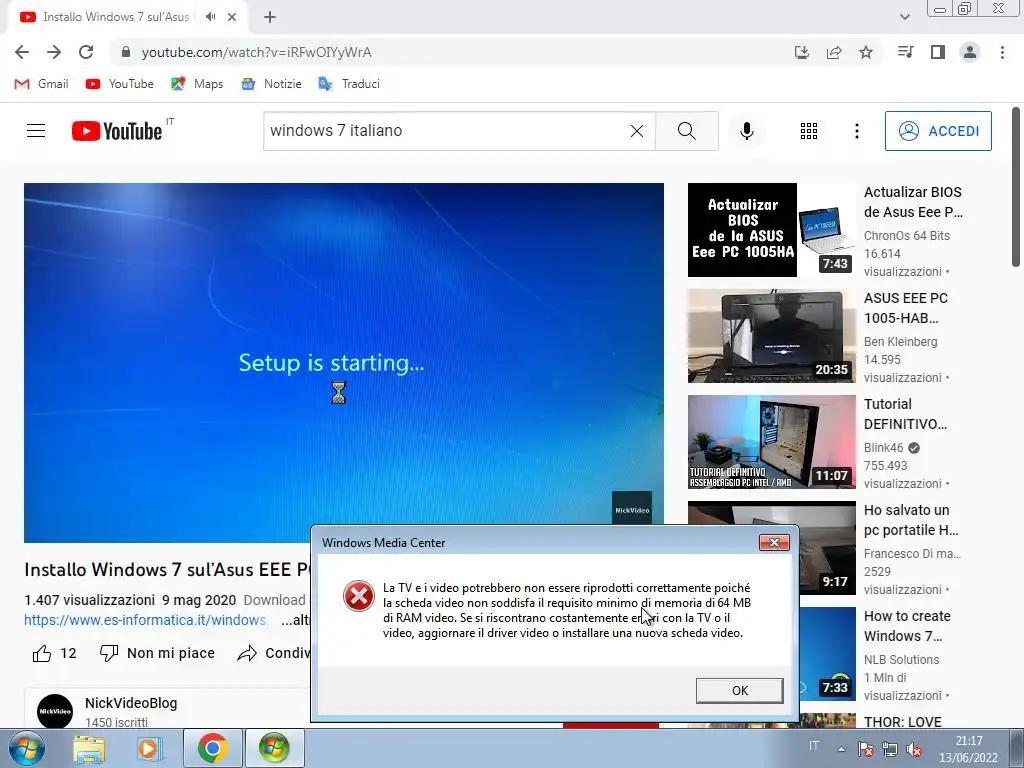1024x768 pixels.
Task: Share this page via the address bar icon
Action: tap(834, 52)
